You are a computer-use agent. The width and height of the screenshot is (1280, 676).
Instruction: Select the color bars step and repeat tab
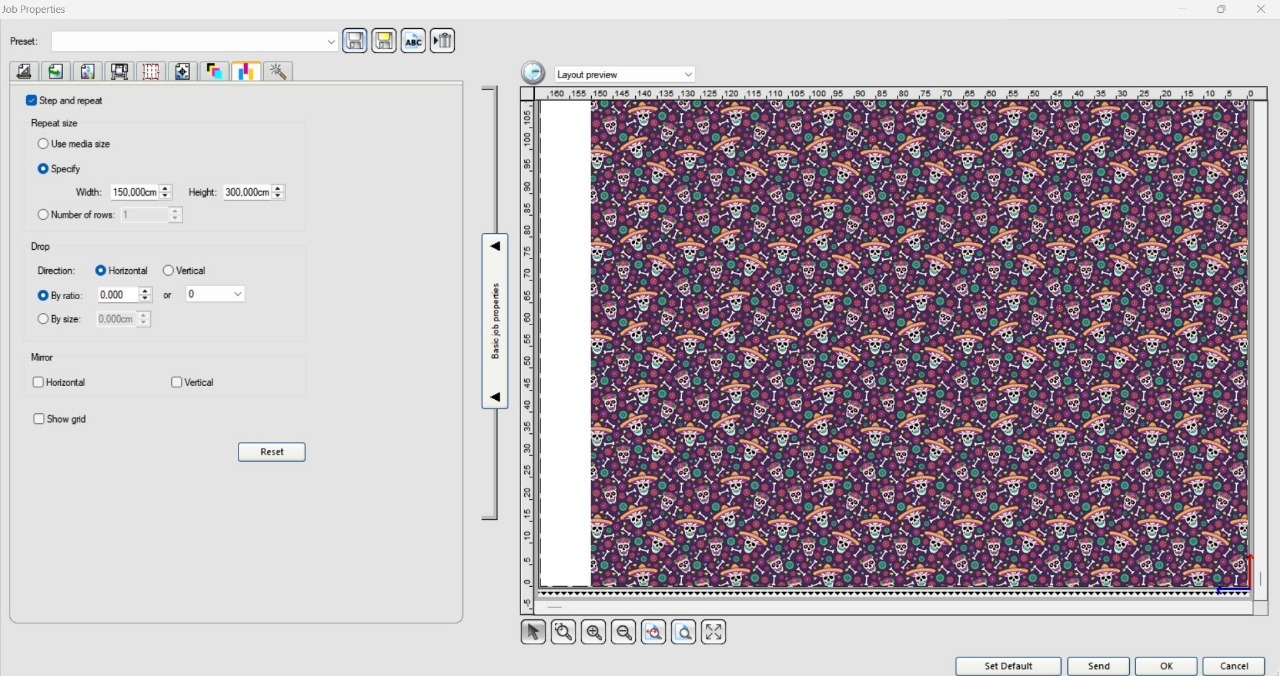coord(246,71)
